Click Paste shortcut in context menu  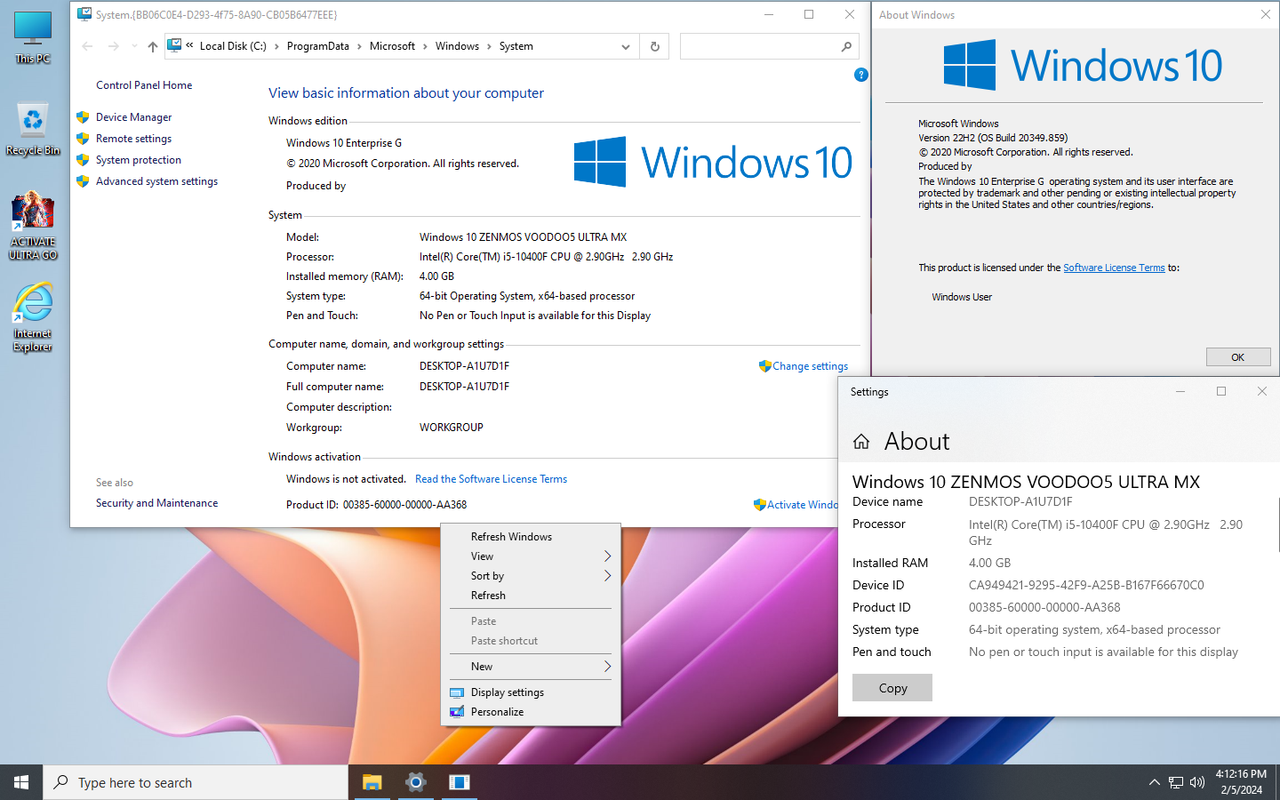(530, 641)
